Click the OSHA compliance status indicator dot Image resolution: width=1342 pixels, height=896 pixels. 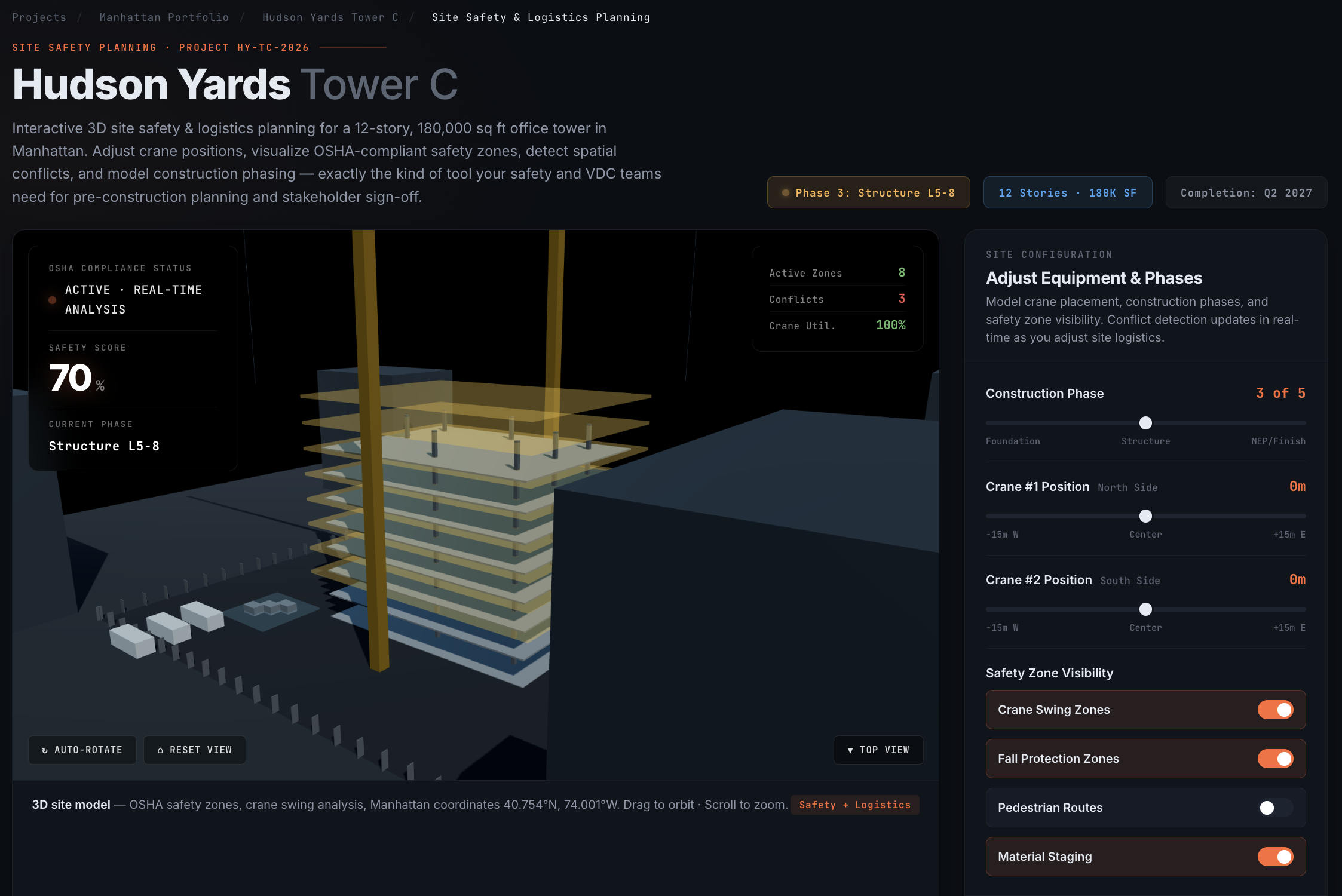(x=52, y=300)
